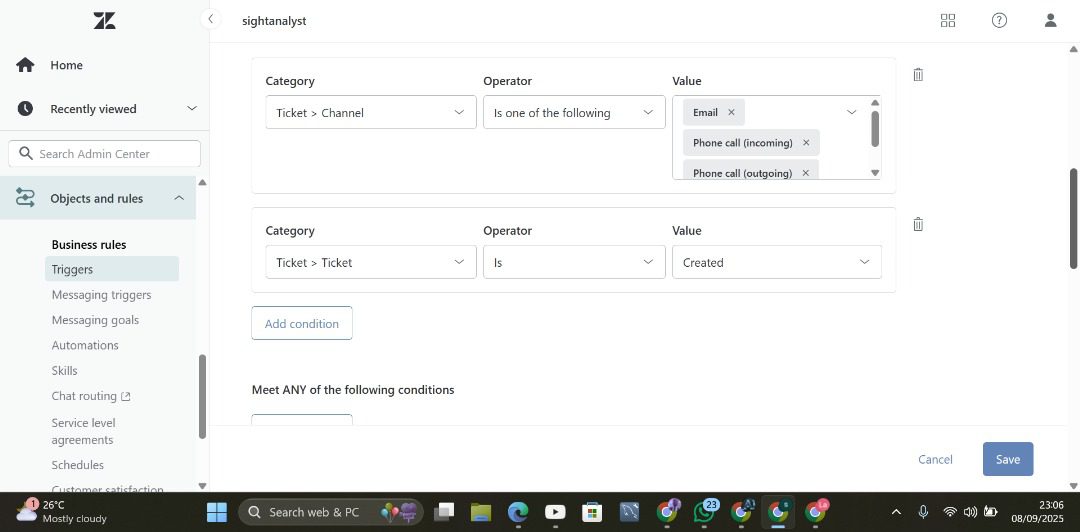Viewport: 1080px width, 532px height.
Task: Save the trigger
Action: point(1007,460)
